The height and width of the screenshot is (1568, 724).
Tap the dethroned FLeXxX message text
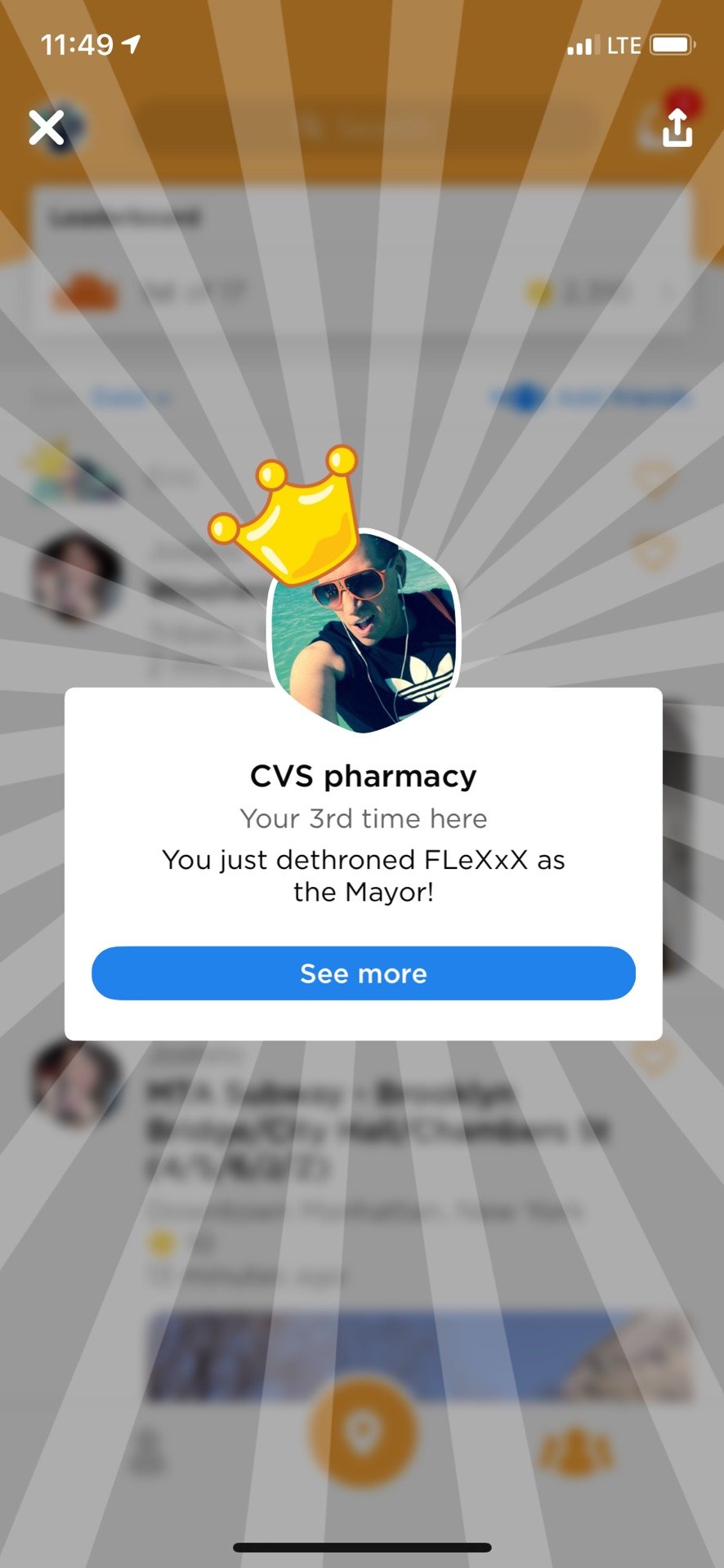[x=363, y=875]
